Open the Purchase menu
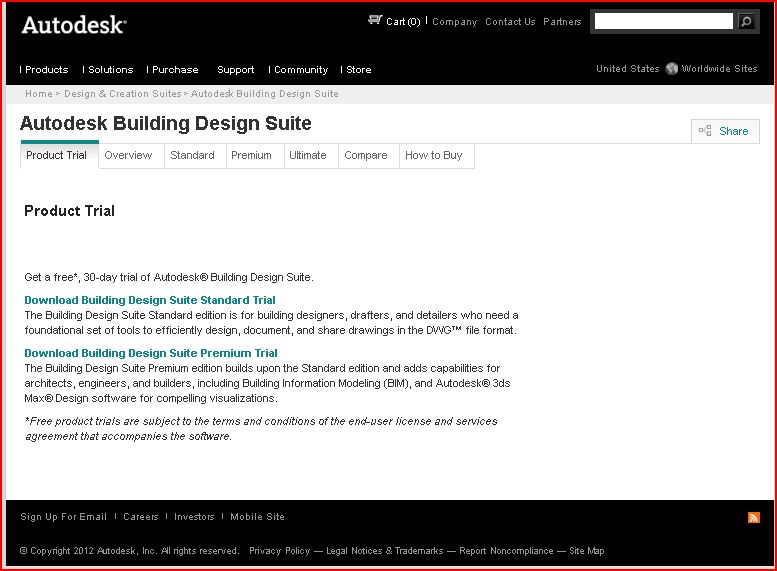This screenshot has height=571, width=777. click(x=175, y=70)
